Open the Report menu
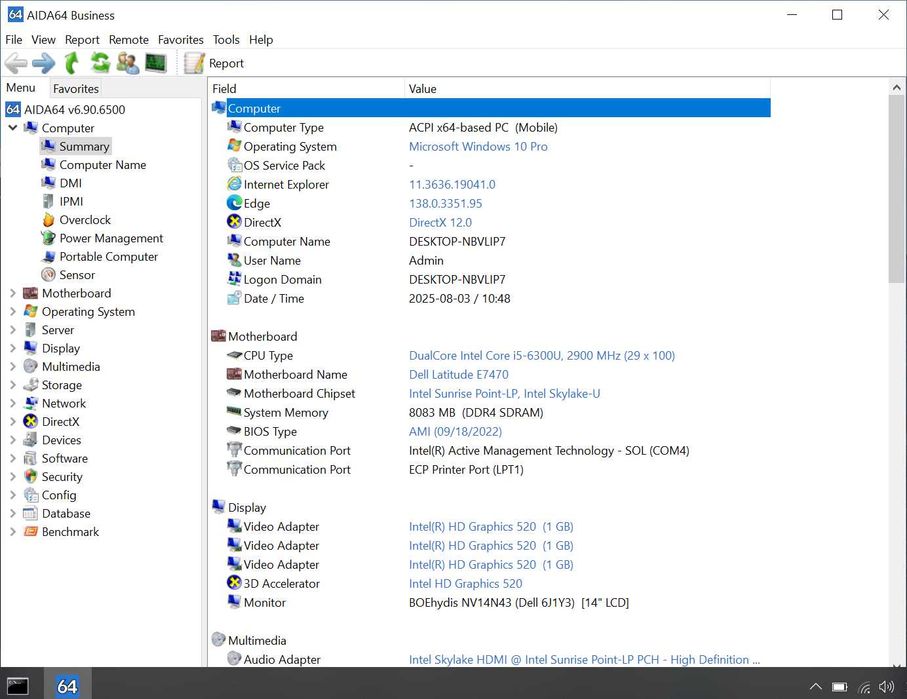The width and height of the screenshot is (907, 699). [82, 39]
